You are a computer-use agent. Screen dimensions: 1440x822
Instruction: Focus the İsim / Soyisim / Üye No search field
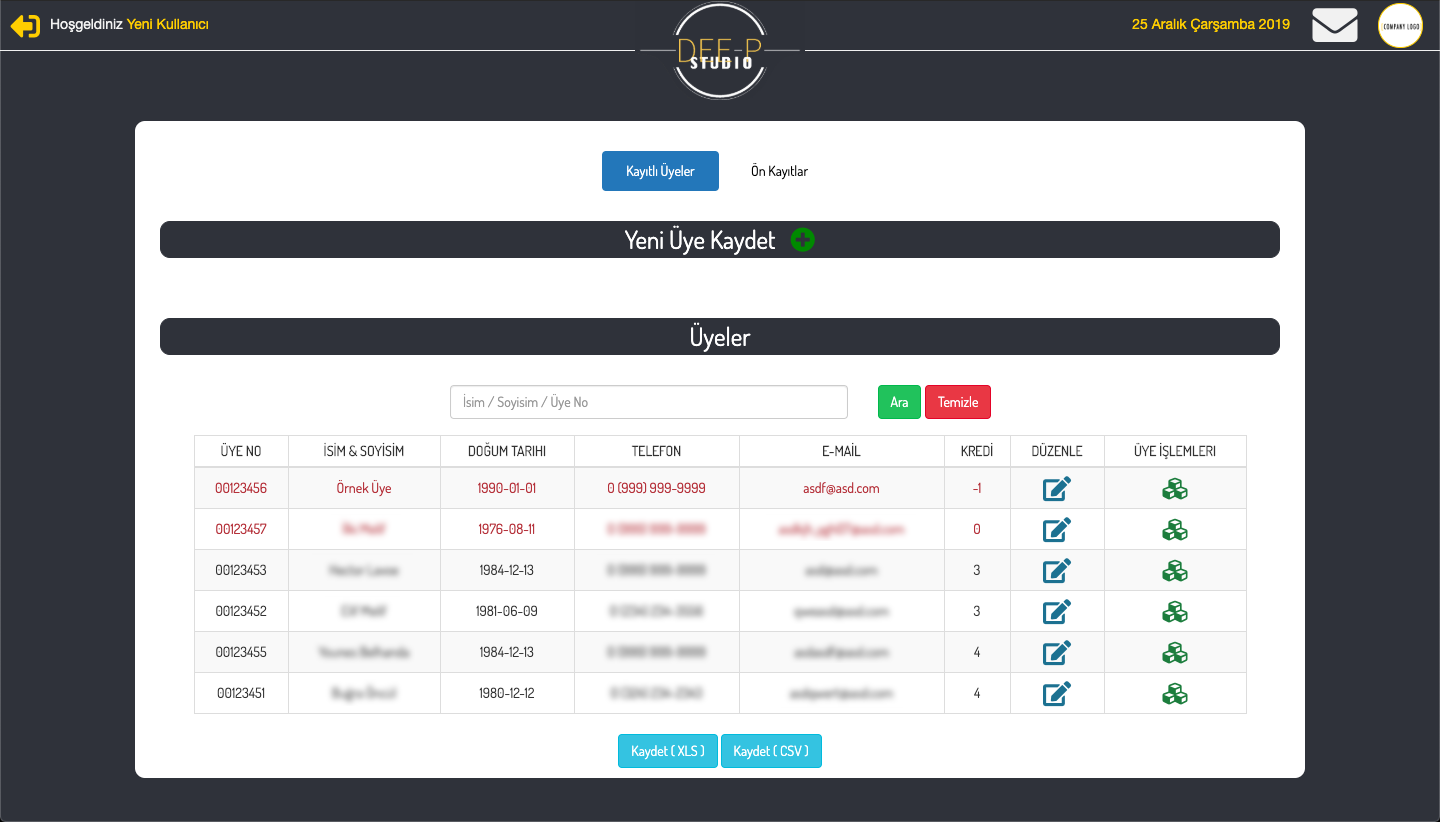click(648, 402)
